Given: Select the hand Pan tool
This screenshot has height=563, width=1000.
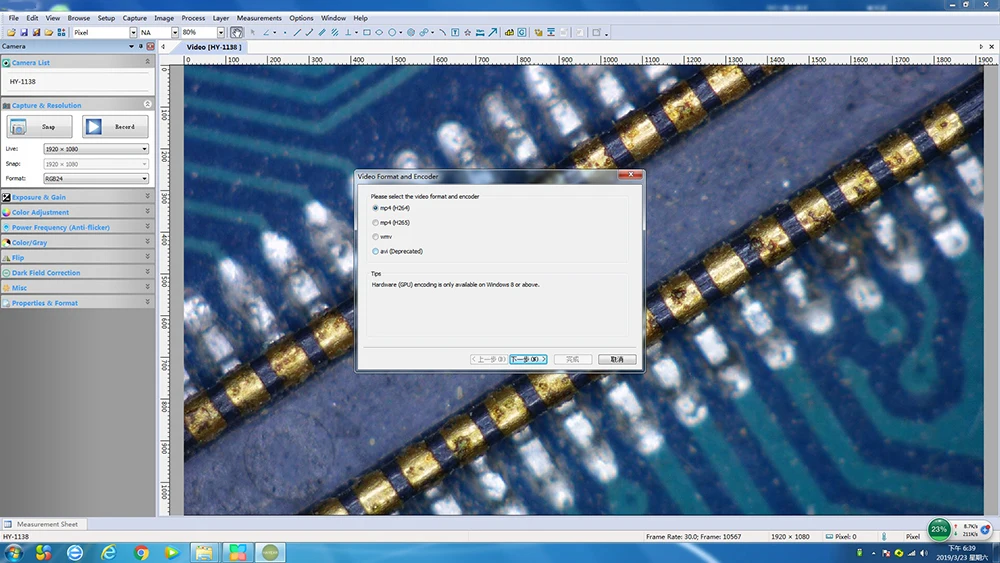Looking at the screenshot, I should click(237, 32).
